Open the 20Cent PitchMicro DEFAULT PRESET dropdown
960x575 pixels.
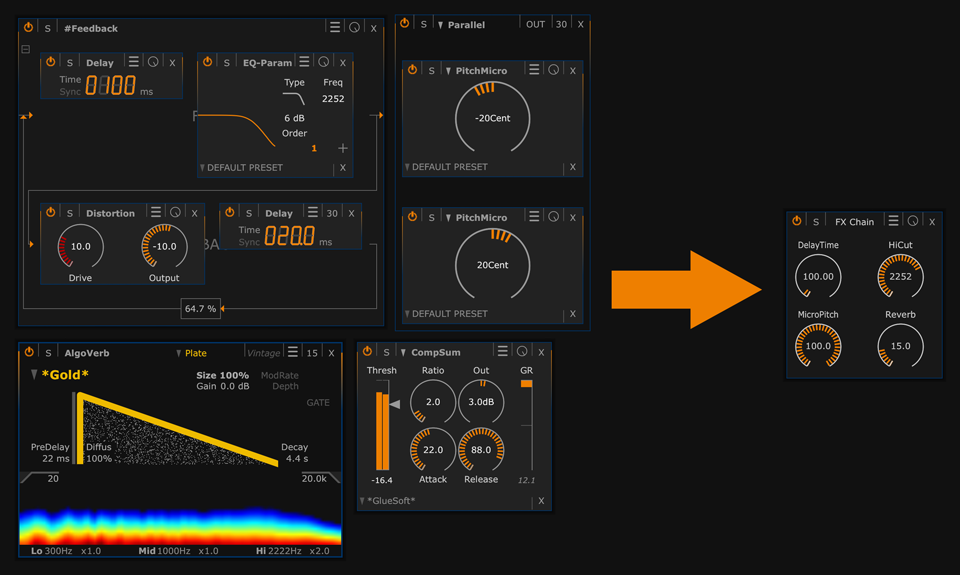(x=446, y=314)
